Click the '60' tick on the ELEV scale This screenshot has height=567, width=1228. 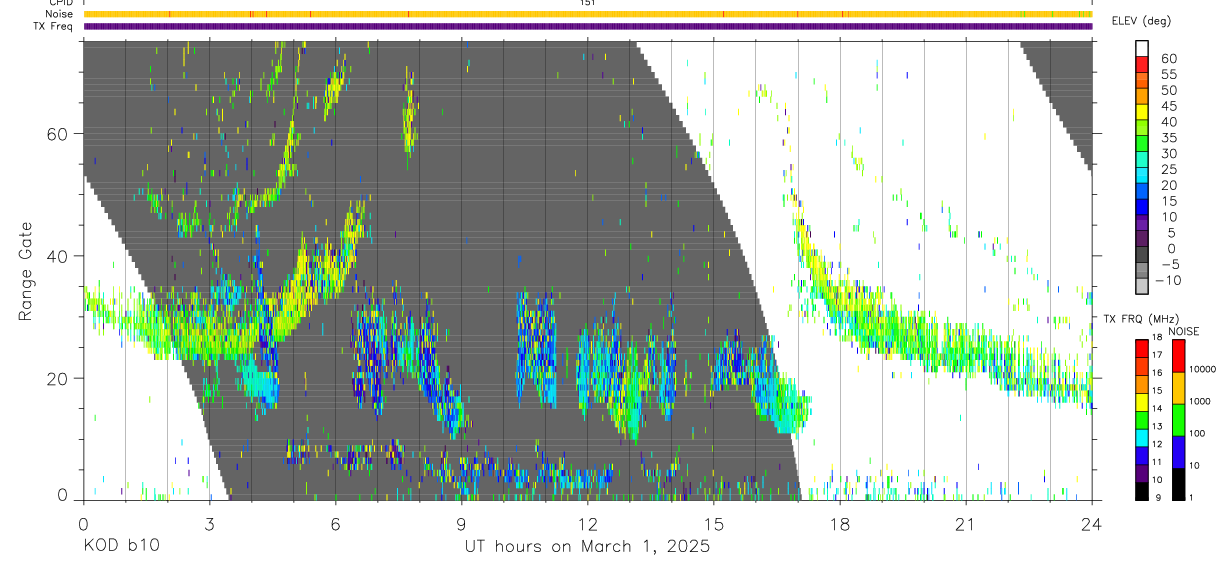[x=1168, y=58]
